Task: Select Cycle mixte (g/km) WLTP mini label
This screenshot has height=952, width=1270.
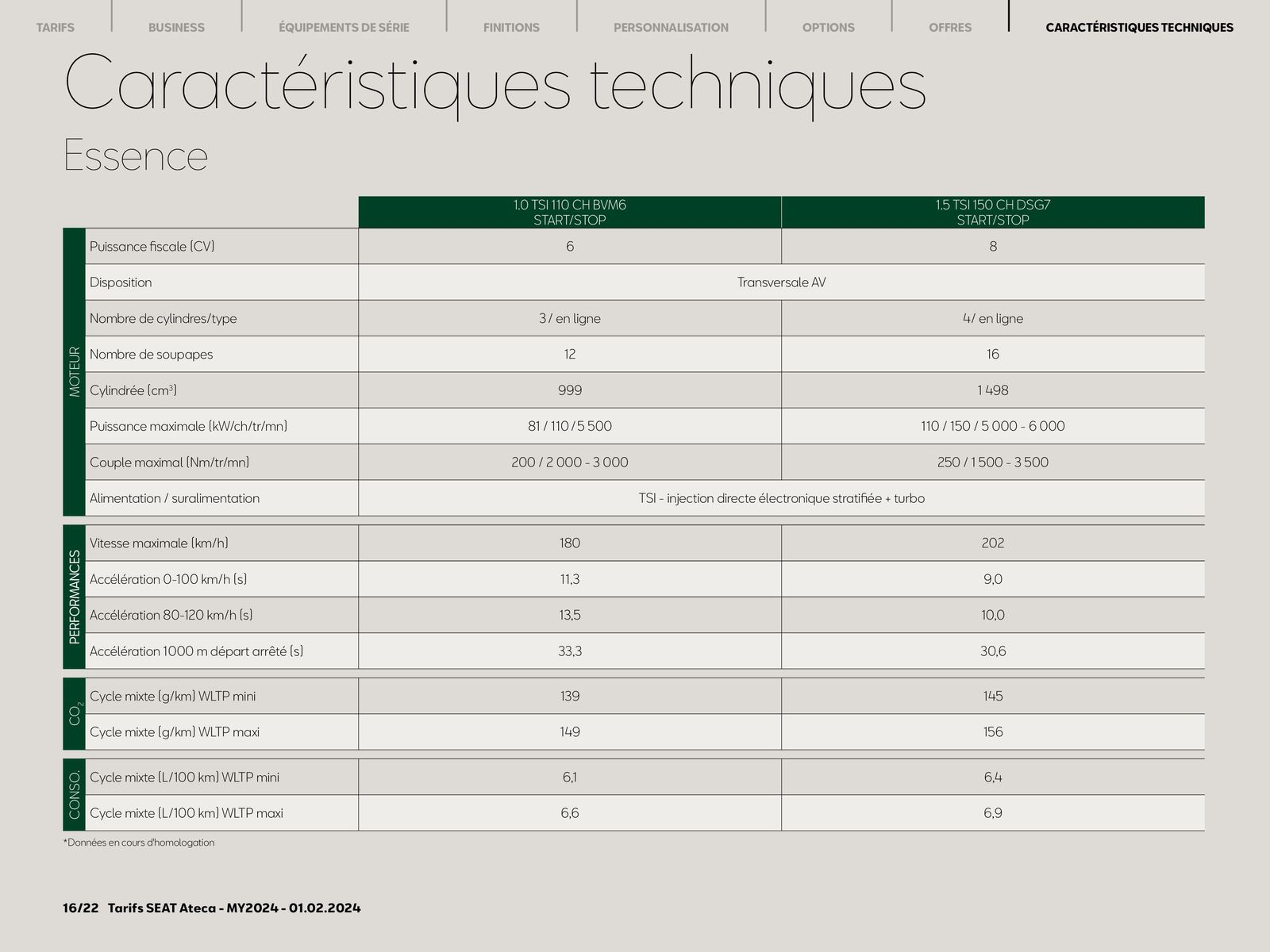Action: [172, 697]
